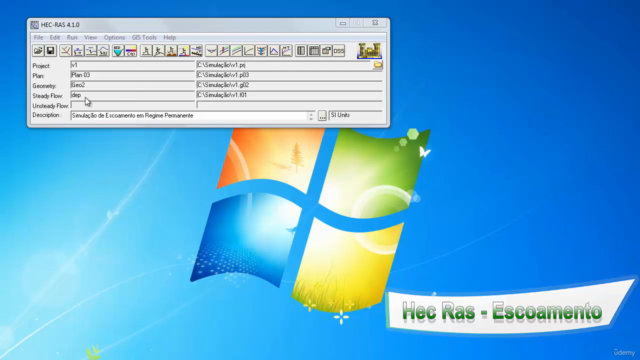Save the project with the floppy disk icon
Viewport: 640px width, 360px height.
(x=51, y=51)
